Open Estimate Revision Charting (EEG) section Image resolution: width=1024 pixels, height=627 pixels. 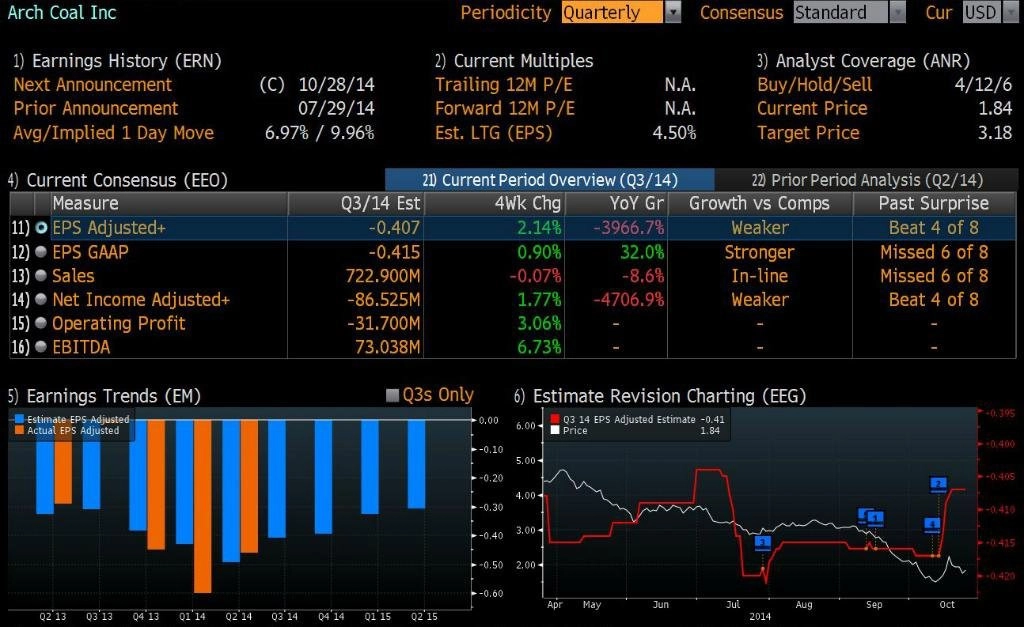tap(660, 396)
